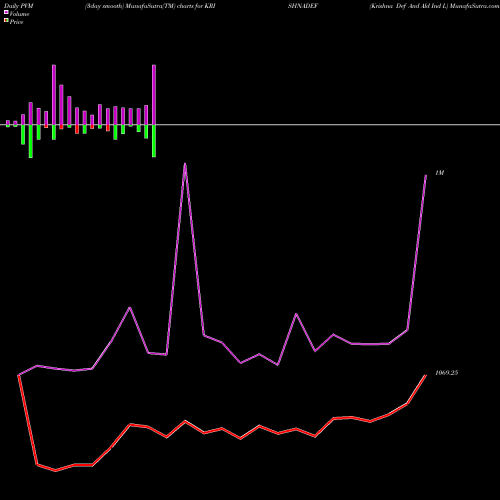The height and width of the screenshot is (500, 500).
Task: Click the 1M volume value label
Action: pyautogui.click(x=440, y=173)
